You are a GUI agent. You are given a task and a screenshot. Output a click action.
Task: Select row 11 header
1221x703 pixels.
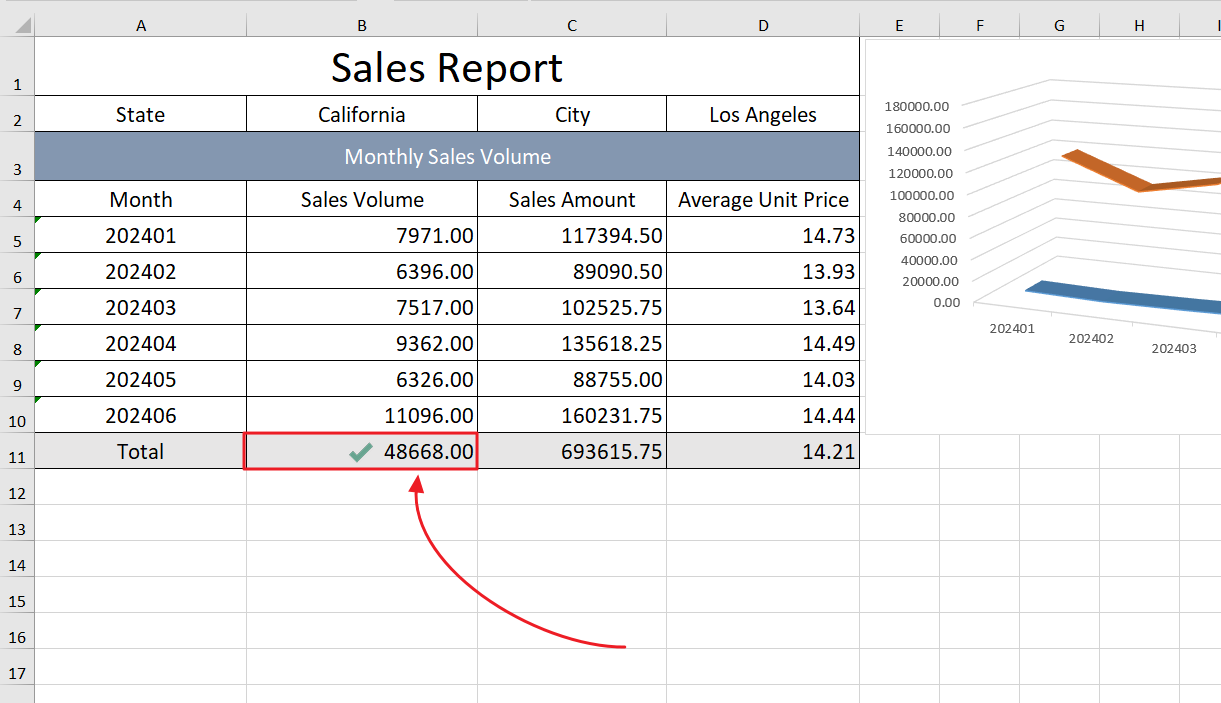(x=17, y=451)
